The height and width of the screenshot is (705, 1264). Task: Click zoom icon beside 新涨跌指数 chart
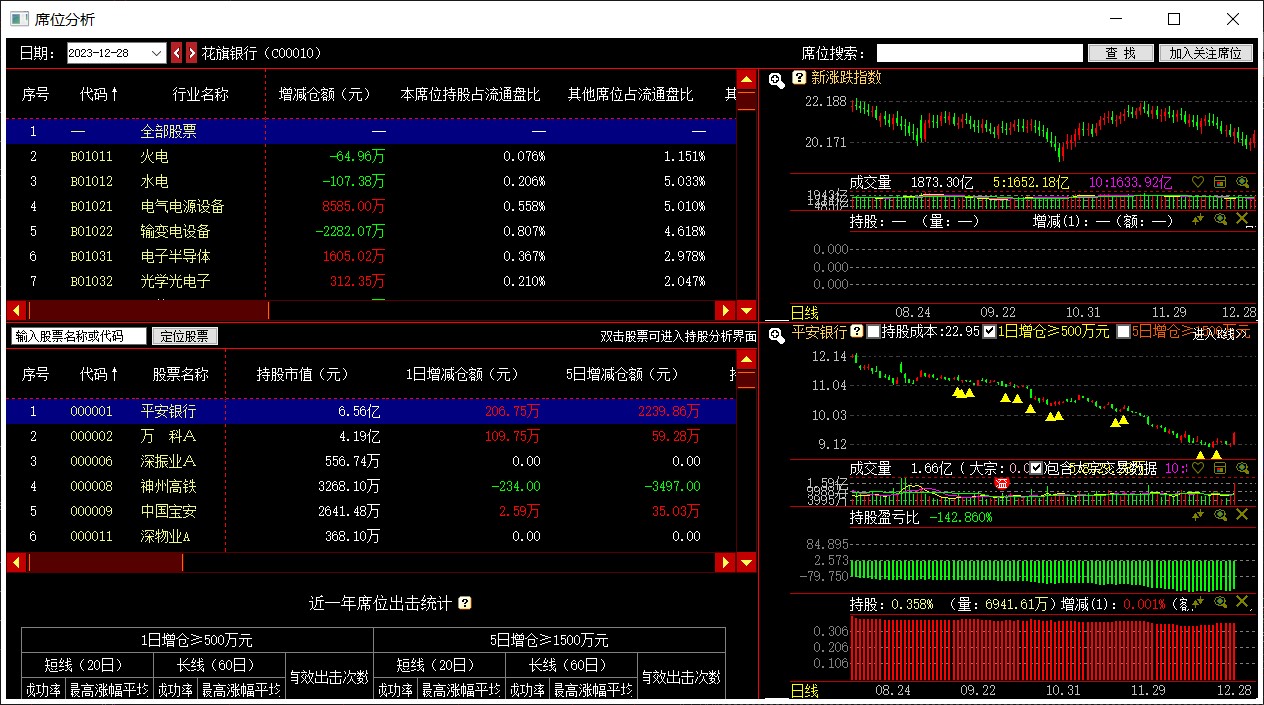tap(776, 79)
